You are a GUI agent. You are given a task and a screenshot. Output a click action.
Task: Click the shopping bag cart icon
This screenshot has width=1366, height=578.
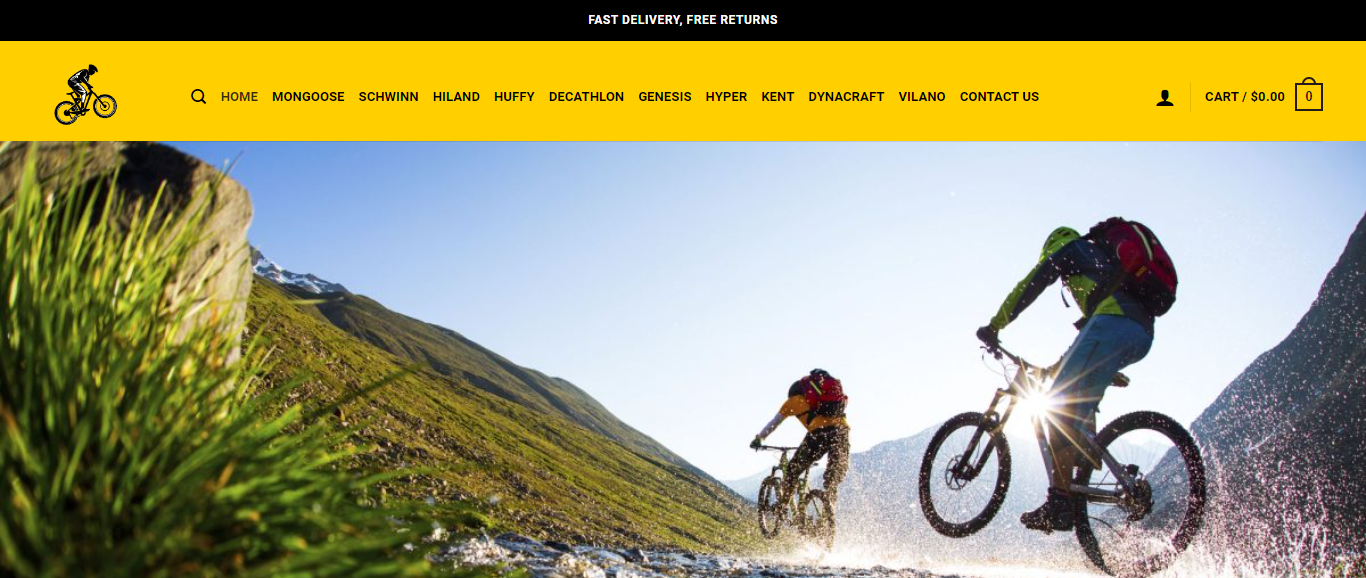pyautogui.click(x=1308, y=96)
